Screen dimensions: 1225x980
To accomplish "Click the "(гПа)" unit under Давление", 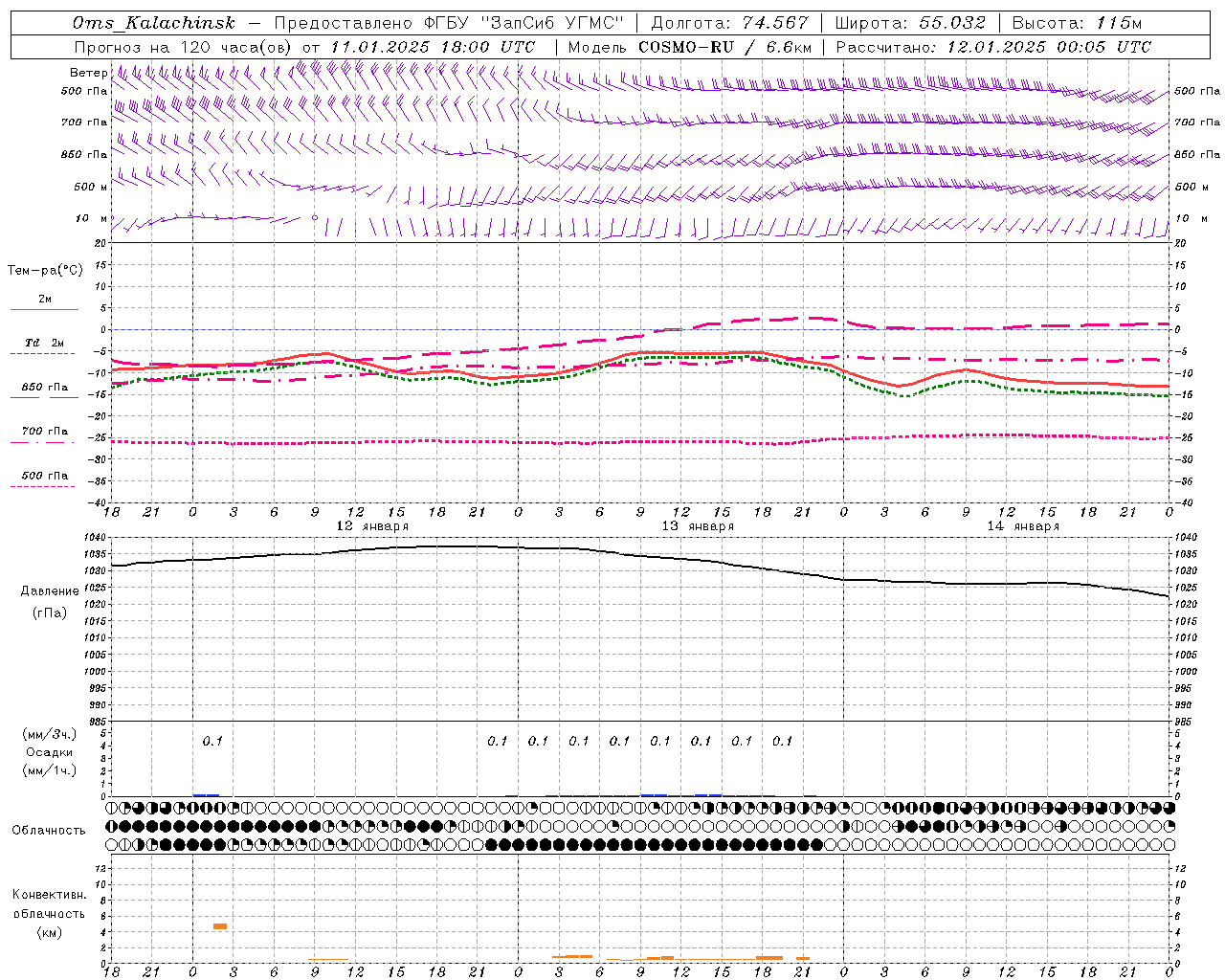I will 50,613.
